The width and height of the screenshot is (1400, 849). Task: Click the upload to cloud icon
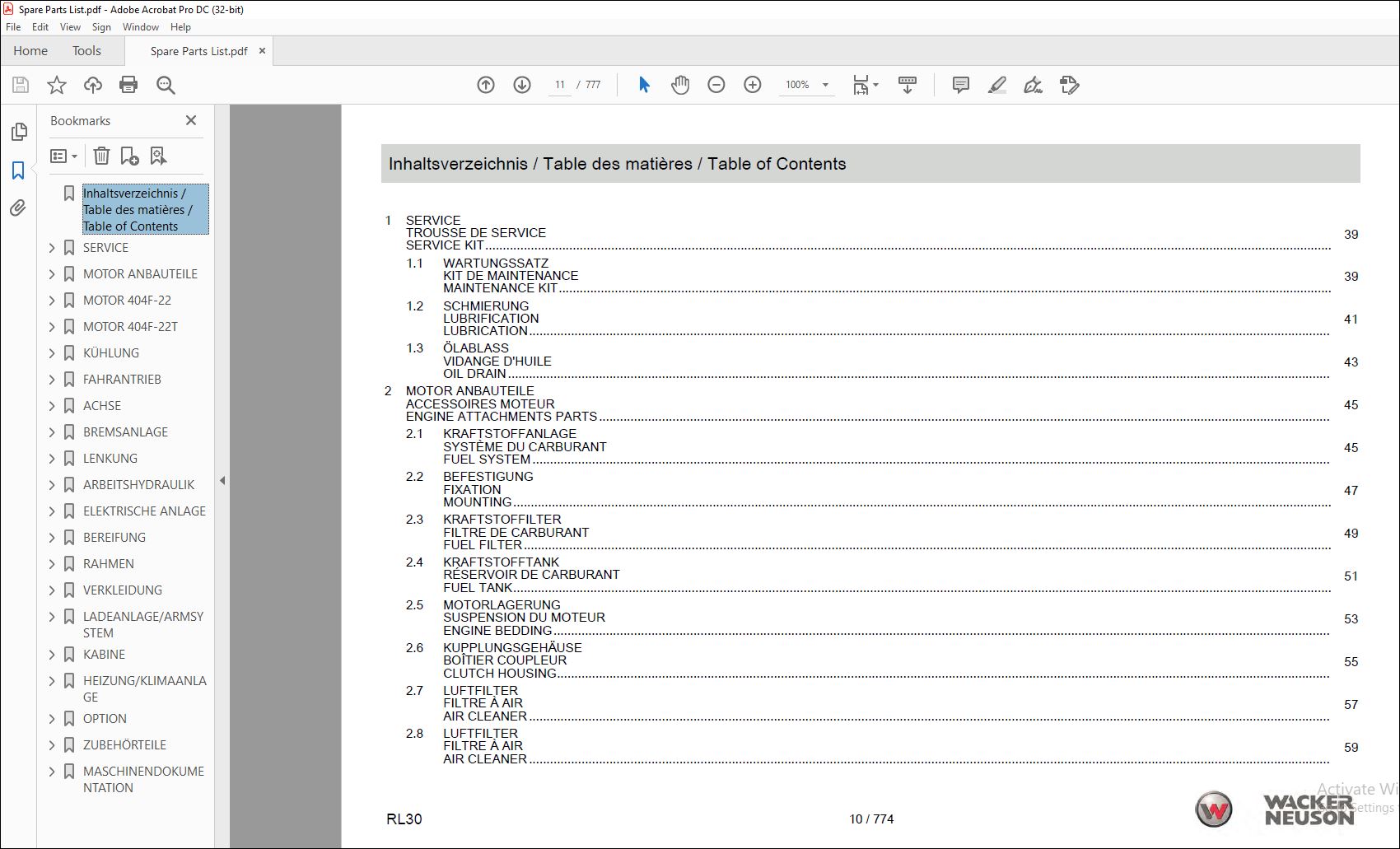pos(93,85)
